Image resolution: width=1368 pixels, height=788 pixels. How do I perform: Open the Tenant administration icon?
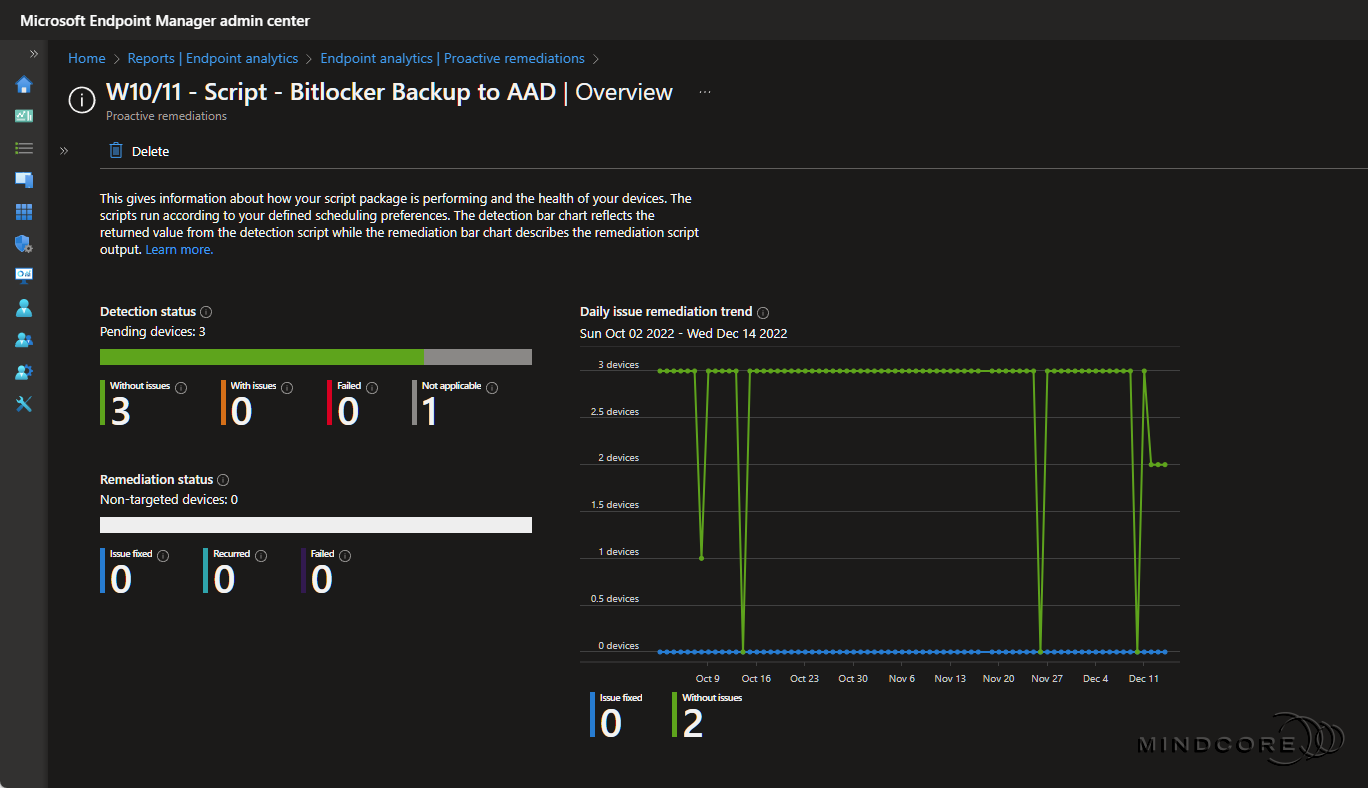[x=23, y=371]
